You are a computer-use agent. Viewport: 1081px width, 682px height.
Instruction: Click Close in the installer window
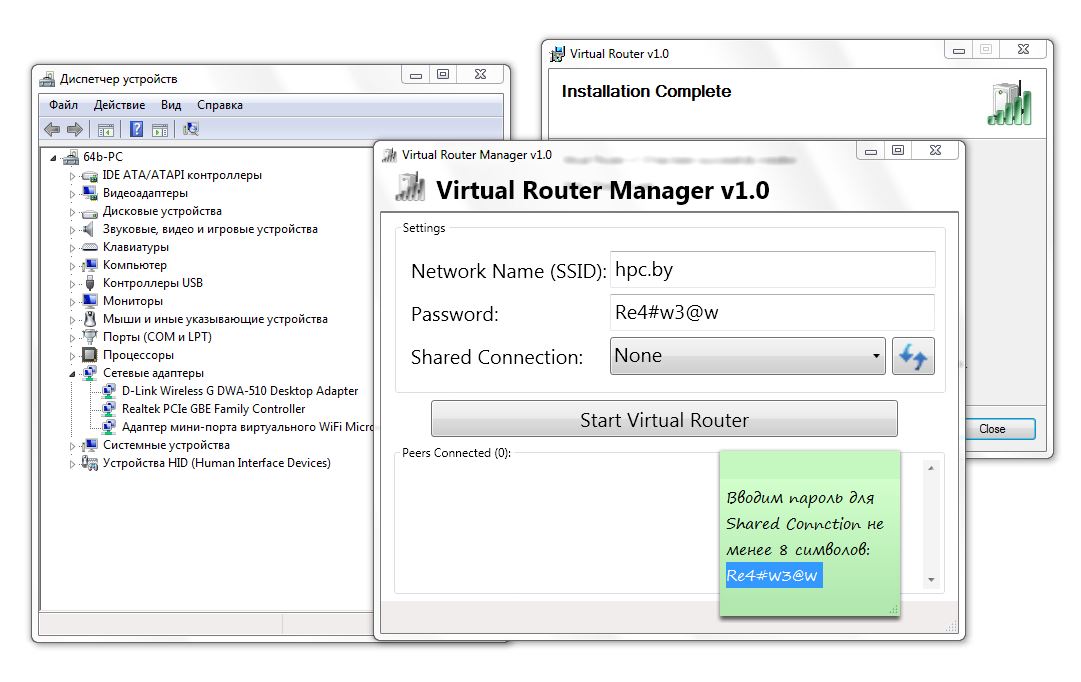(992, 428)
